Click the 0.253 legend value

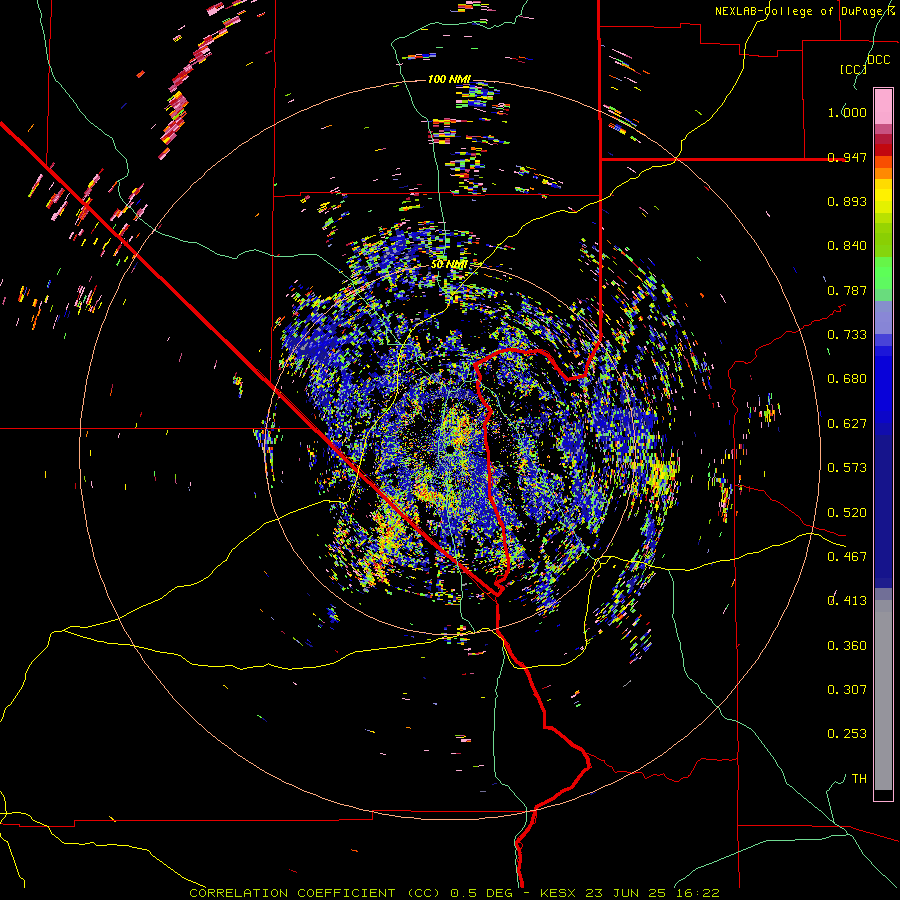tap(847, 734)
